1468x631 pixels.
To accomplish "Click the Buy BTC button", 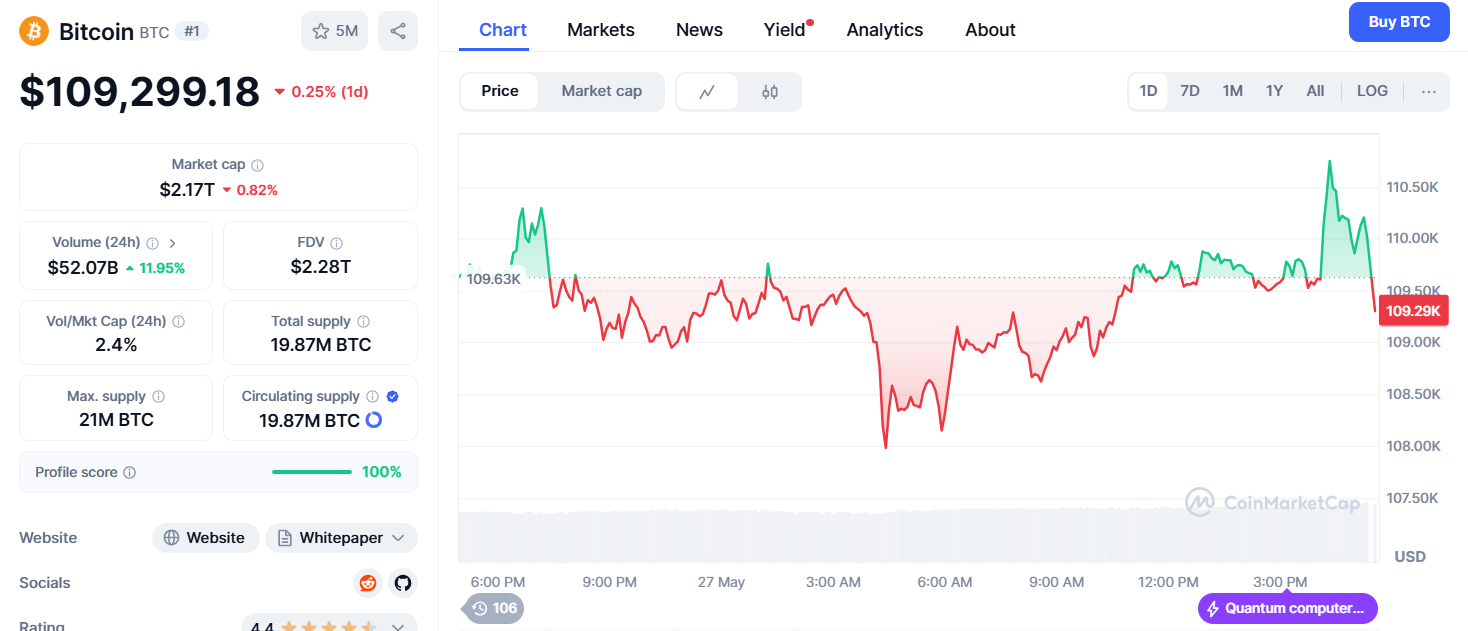I will pyautogui.click(x=1399, y=22).
